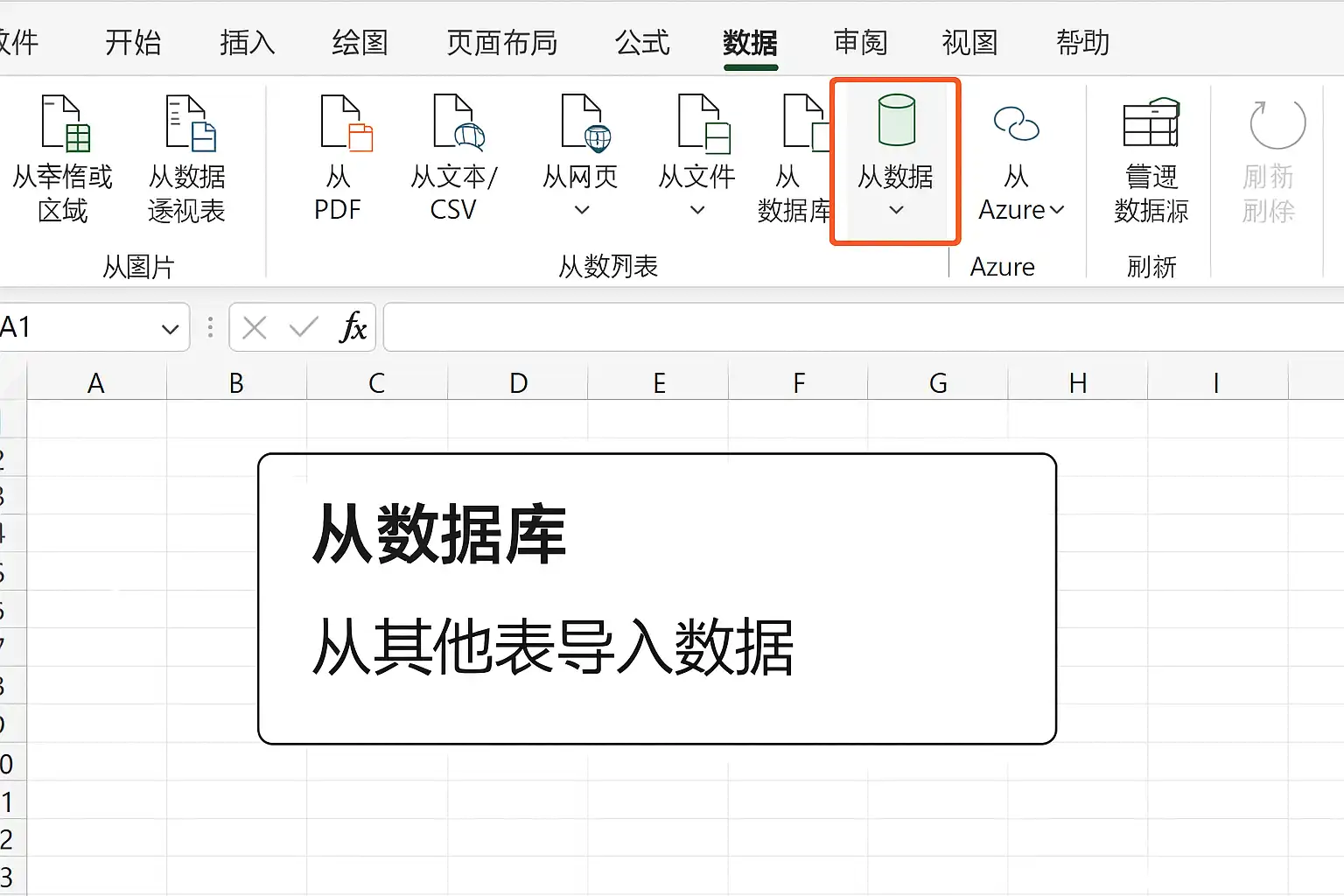The height and width of the screenshot is (896, 1344).
Task: Expand the From Azure dropdown arrow
Action: (x=1056, y=210)
